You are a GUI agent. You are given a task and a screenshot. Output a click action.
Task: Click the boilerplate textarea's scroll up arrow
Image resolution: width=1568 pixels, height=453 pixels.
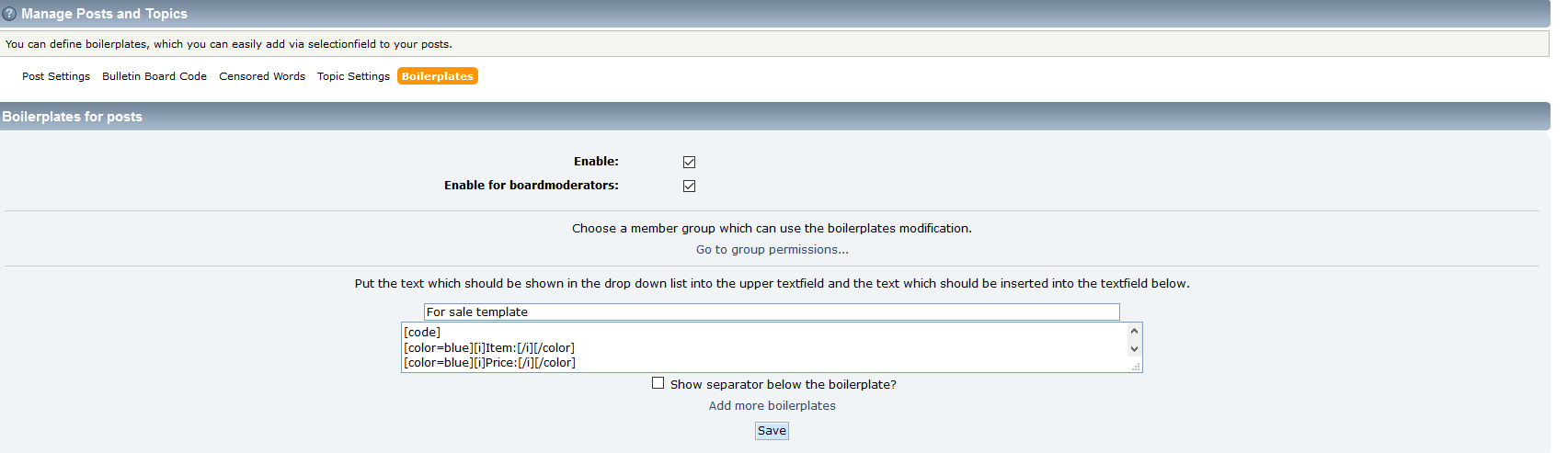click(1134, 331)
